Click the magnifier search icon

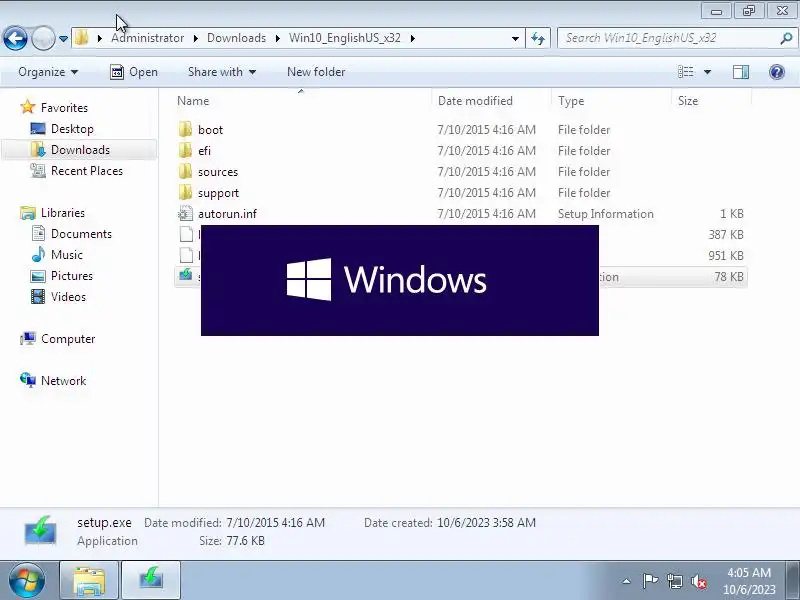tap(786, 38)
